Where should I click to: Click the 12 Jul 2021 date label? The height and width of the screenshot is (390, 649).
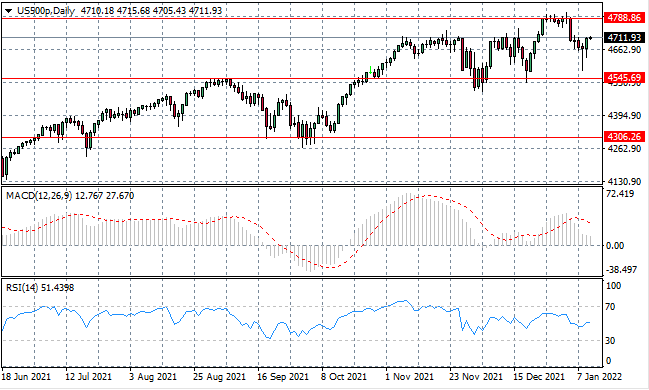tap(89, 377)
